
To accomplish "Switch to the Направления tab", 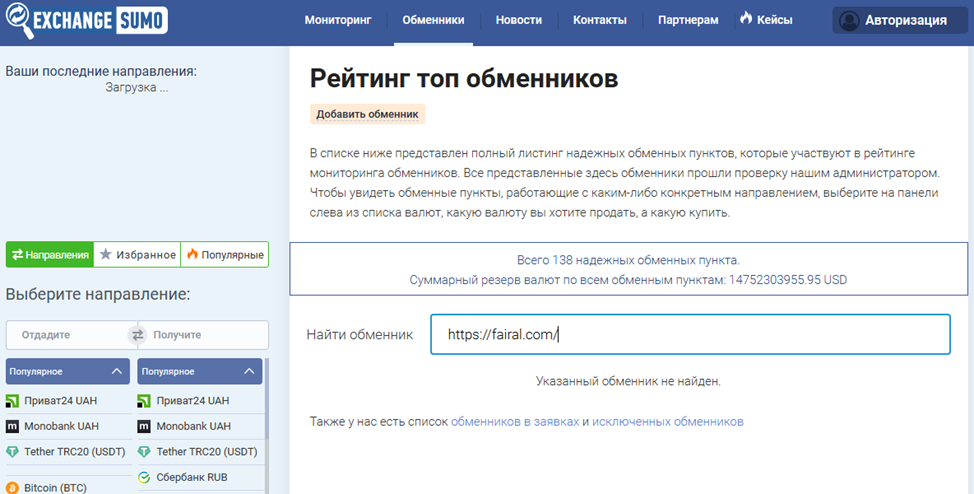I will point(50,255).
